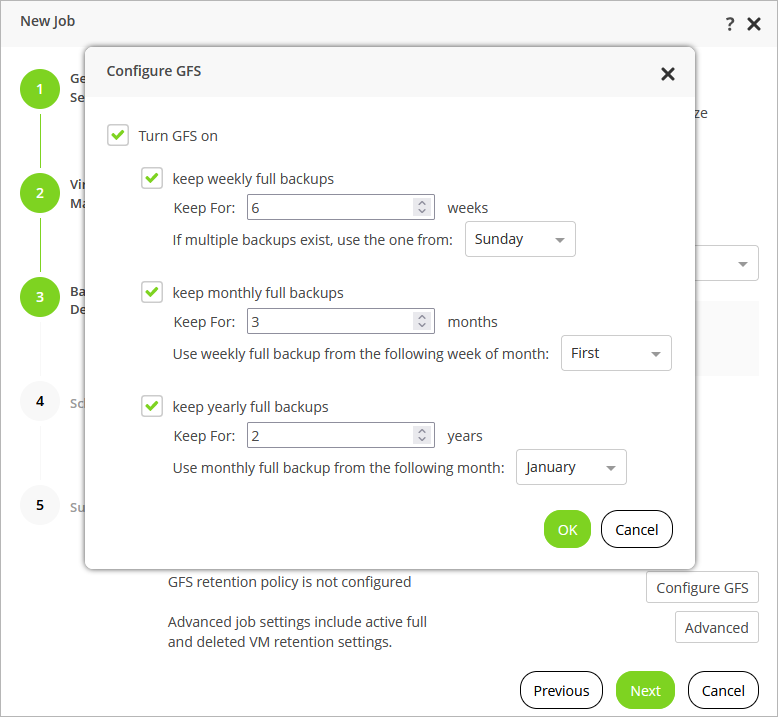Image resolution: width=778 pixels, height=717 pixels.
Task: Click step 5 wizard circle
Action: point(40,505)
